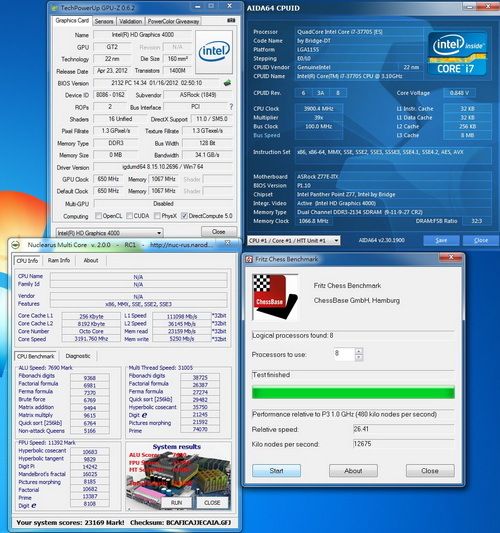
Task: Click the GPU Name field Intel(R) HD Graphics 4000
Action: click(143, 35)
